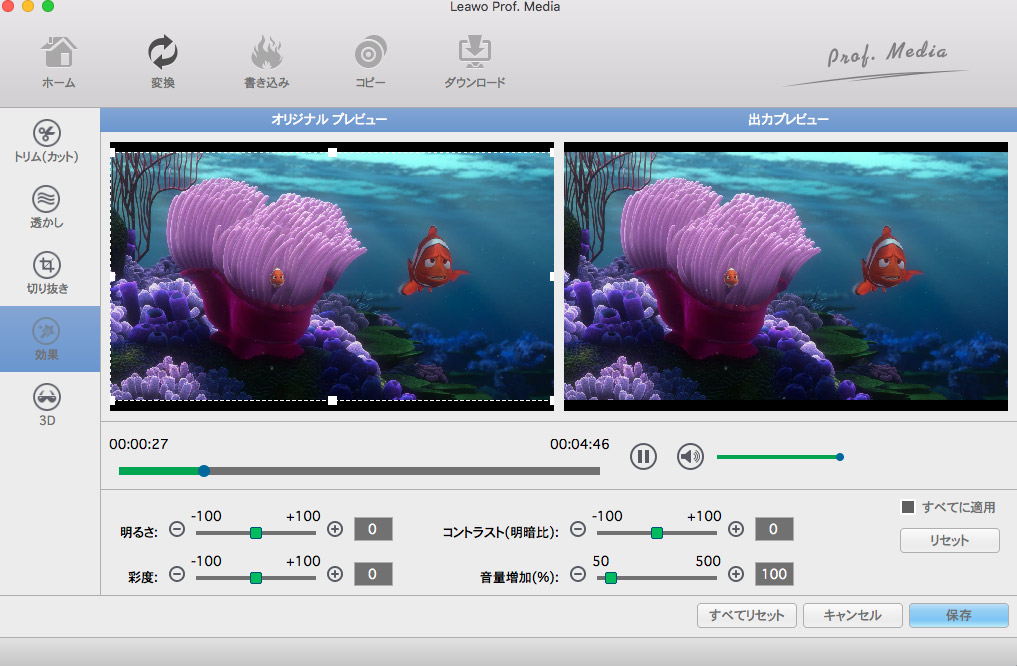Select the 効果 effects tab
The image size is (1017, 666).
tap(47, 338)
